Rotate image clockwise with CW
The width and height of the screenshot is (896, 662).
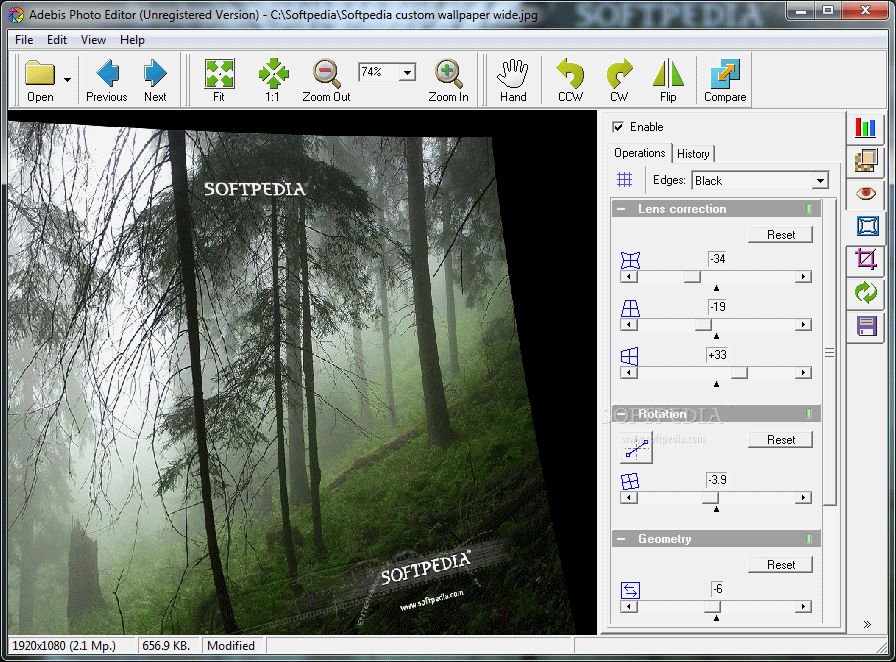619,80
